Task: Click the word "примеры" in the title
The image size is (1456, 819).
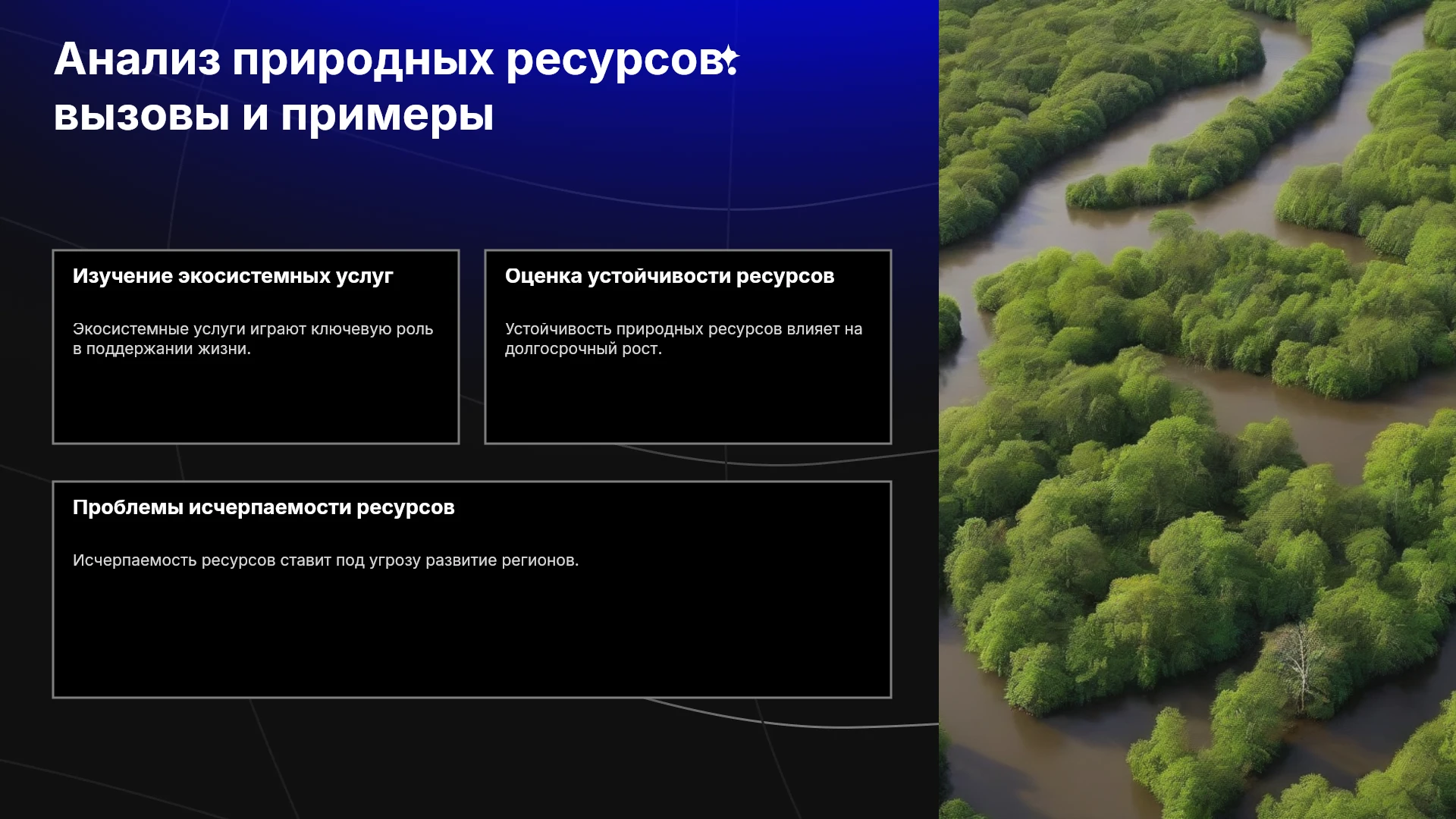Action: pos(388,118)
